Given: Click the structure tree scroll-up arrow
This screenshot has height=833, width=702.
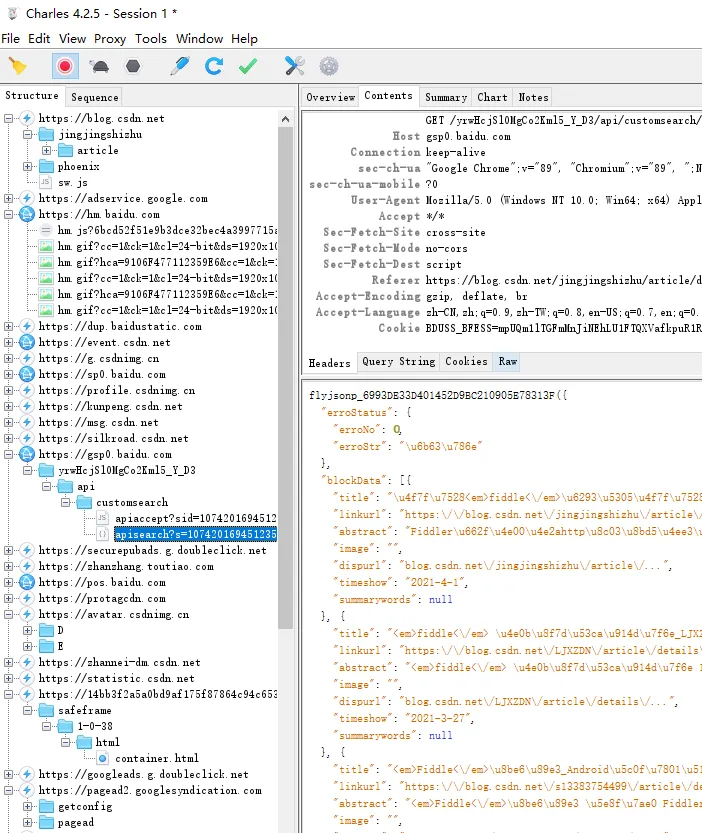Looking at the screenshot, I should tap(285, 119).
